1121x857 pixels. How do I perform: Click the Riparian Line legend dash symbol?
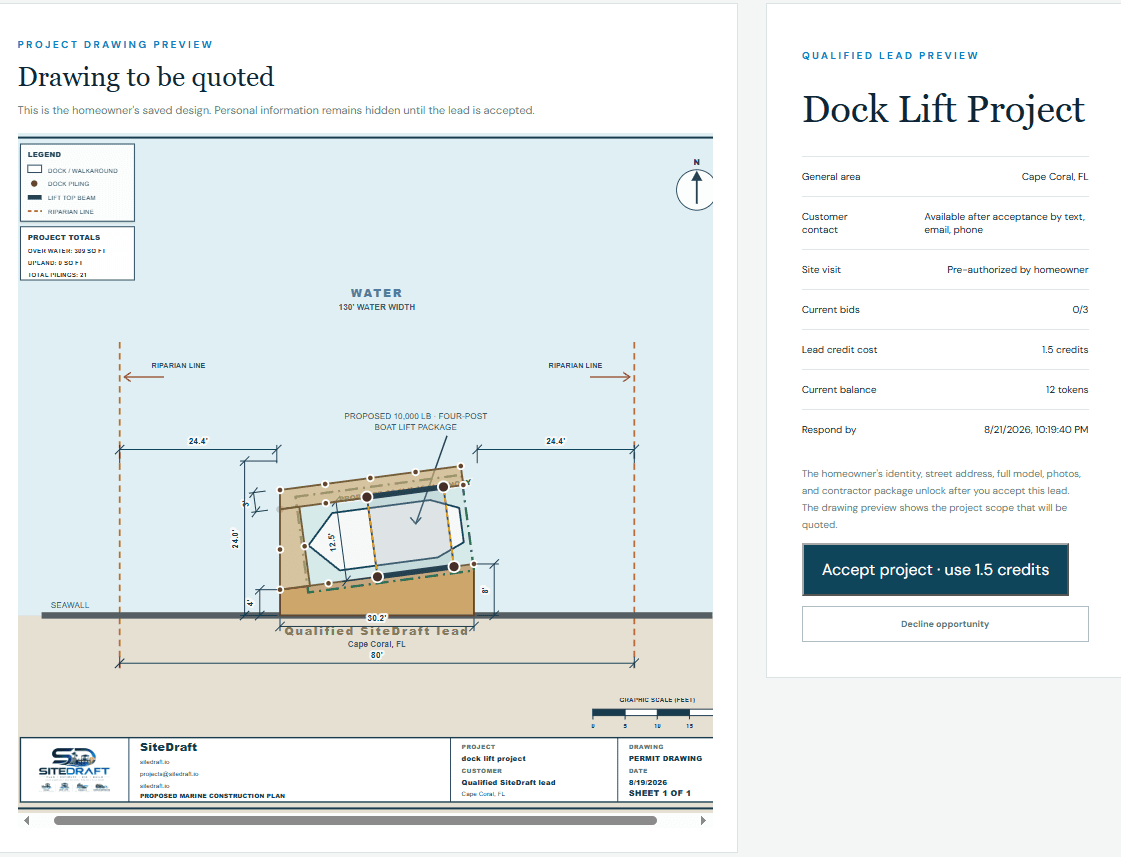(x=34, y=212)
